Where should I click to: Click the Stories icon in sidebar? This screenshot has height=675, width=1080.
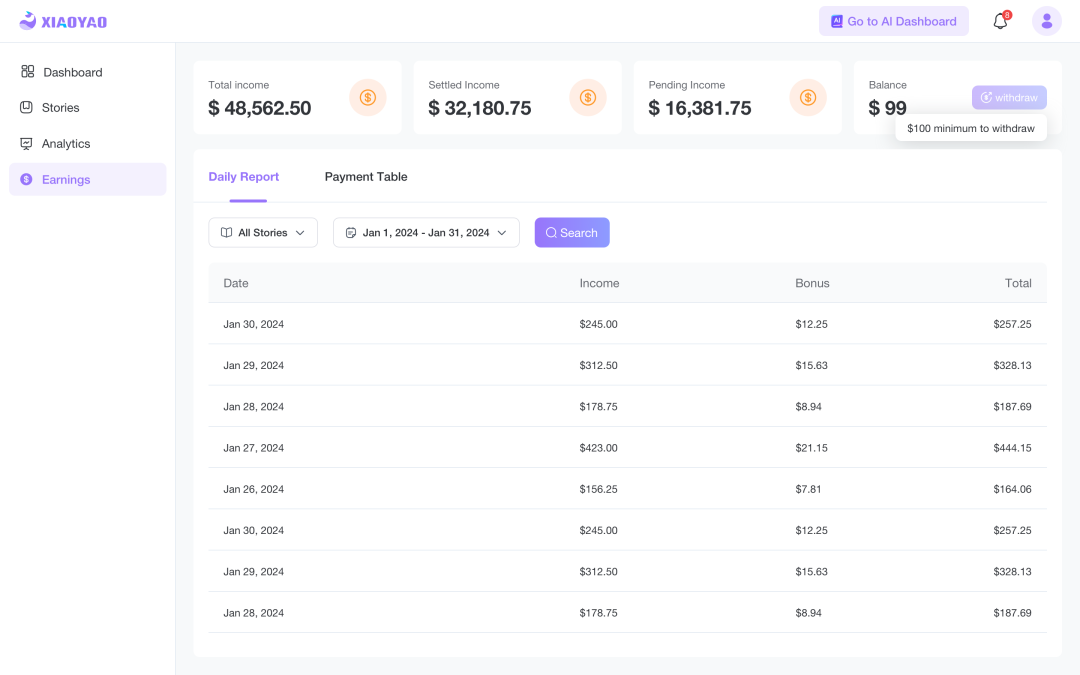coord(27,108)
